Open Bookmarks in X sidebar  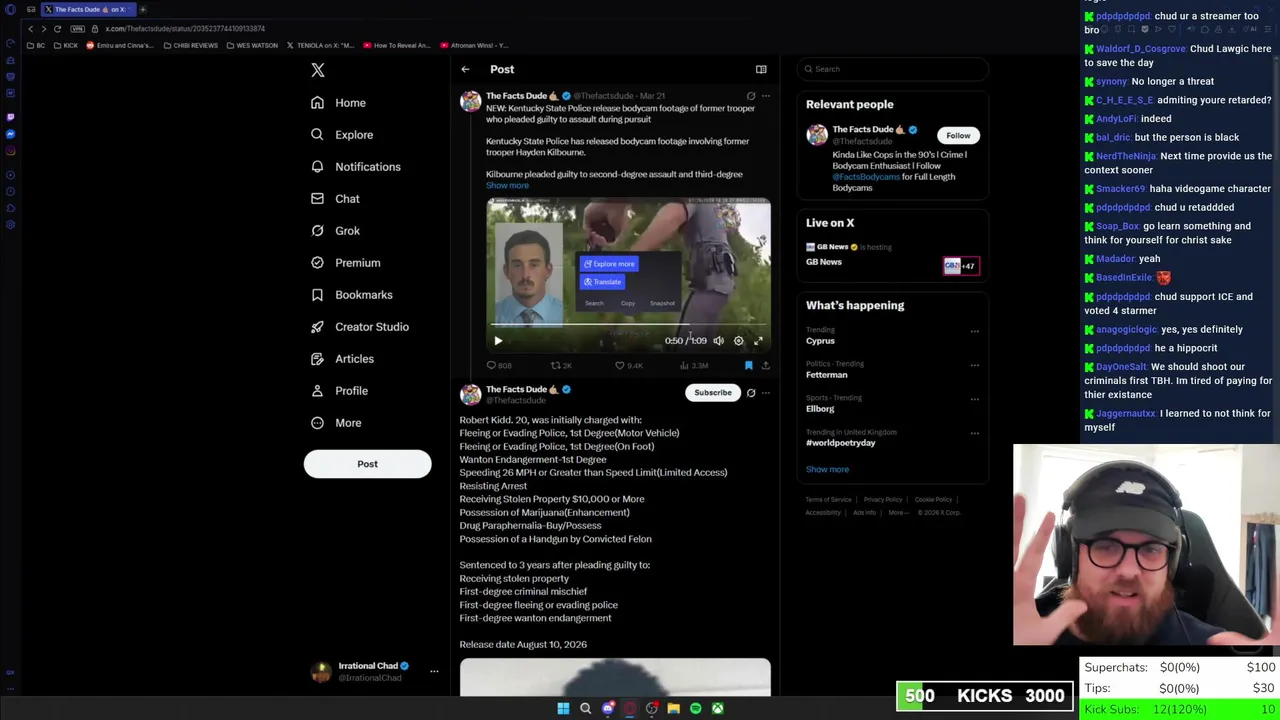(x=352, y=295)
